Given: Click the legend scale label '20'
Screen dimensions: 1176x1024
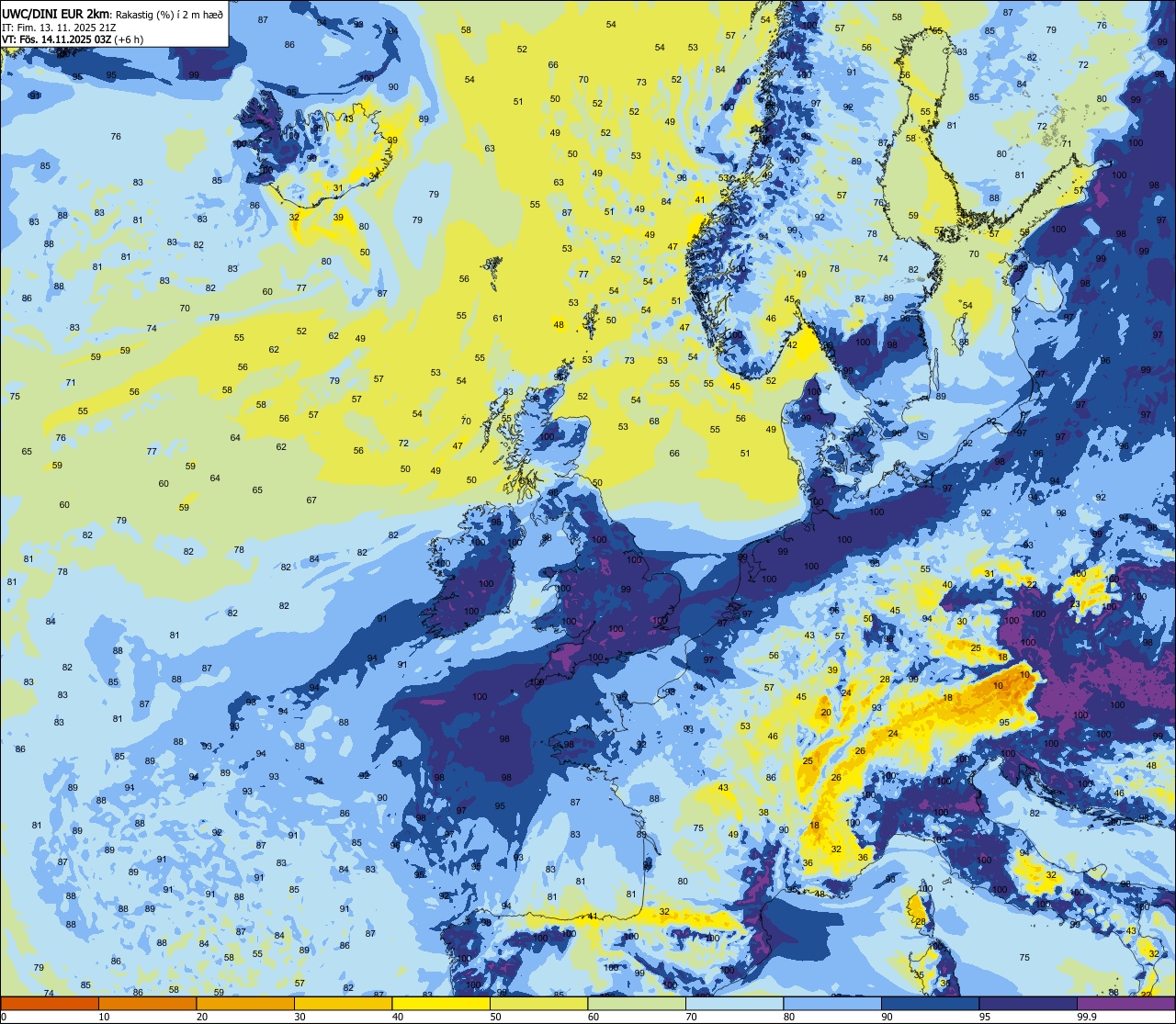Looking at the screenshot, I should (x=202, y=1017).
